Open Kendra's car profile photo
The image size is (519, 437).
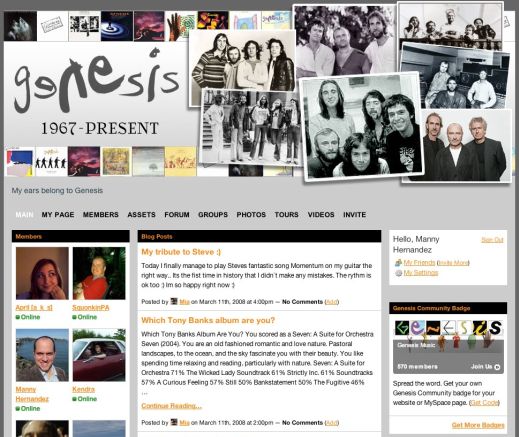[99, 355]
